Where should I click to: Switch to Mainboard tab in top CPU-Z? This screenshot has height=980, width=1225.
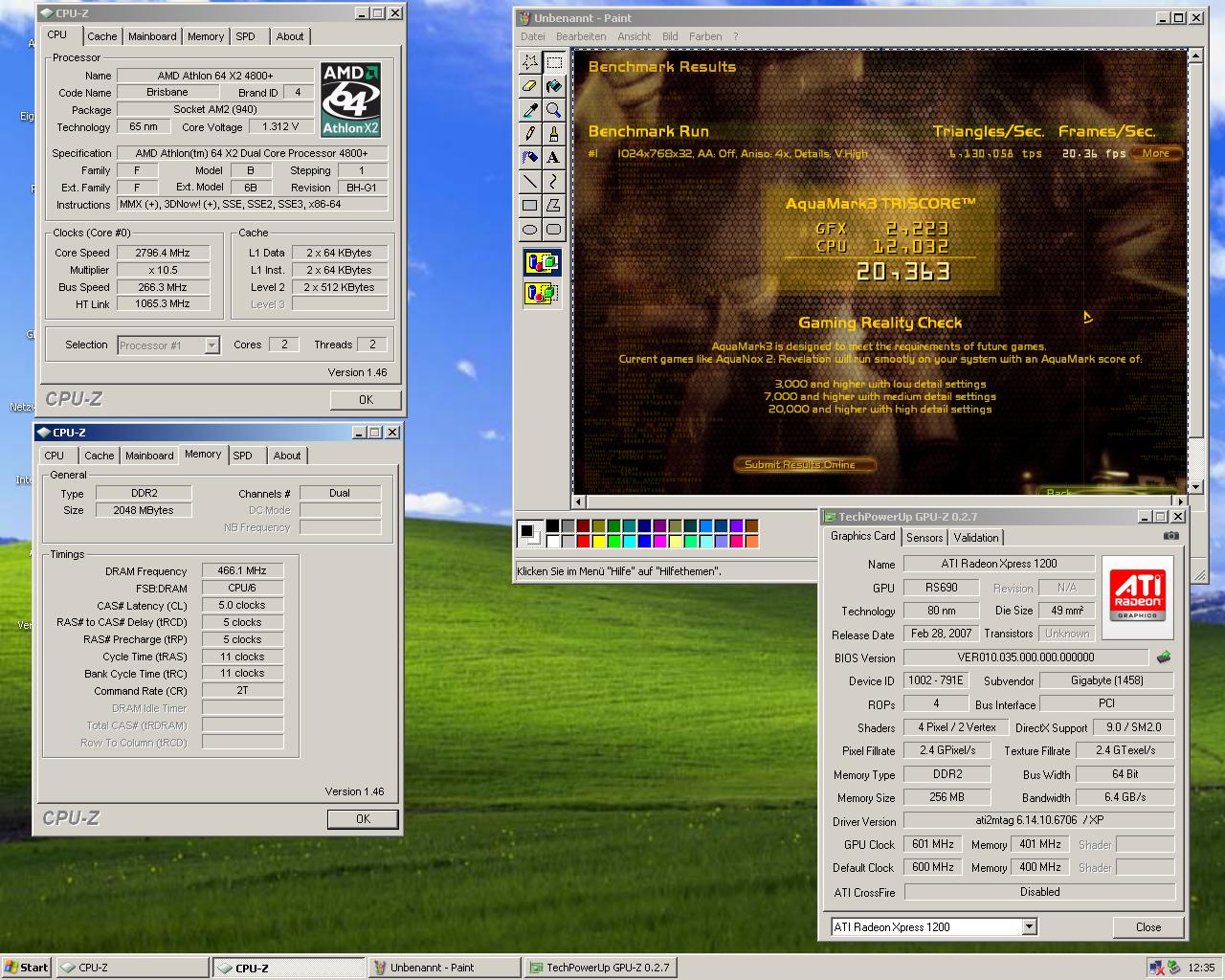(x=152, y=36)
